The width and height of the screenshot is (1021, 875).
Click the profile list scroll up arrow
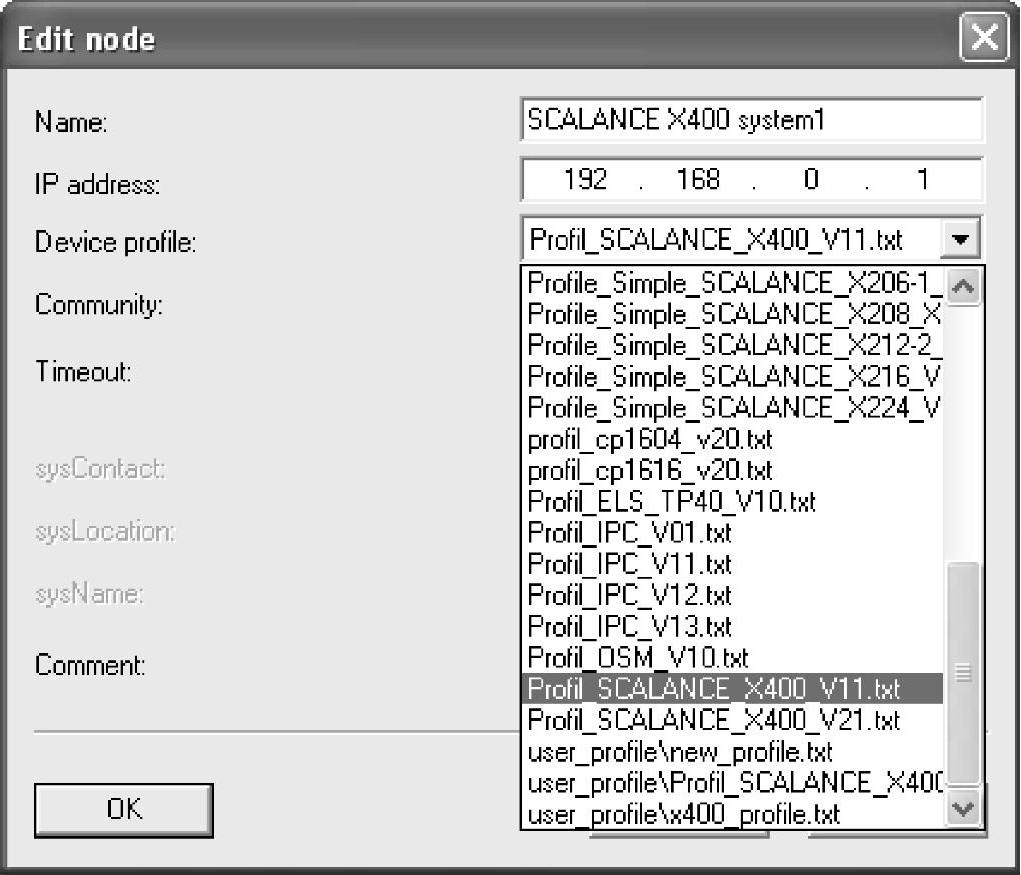tap(963, 286)
